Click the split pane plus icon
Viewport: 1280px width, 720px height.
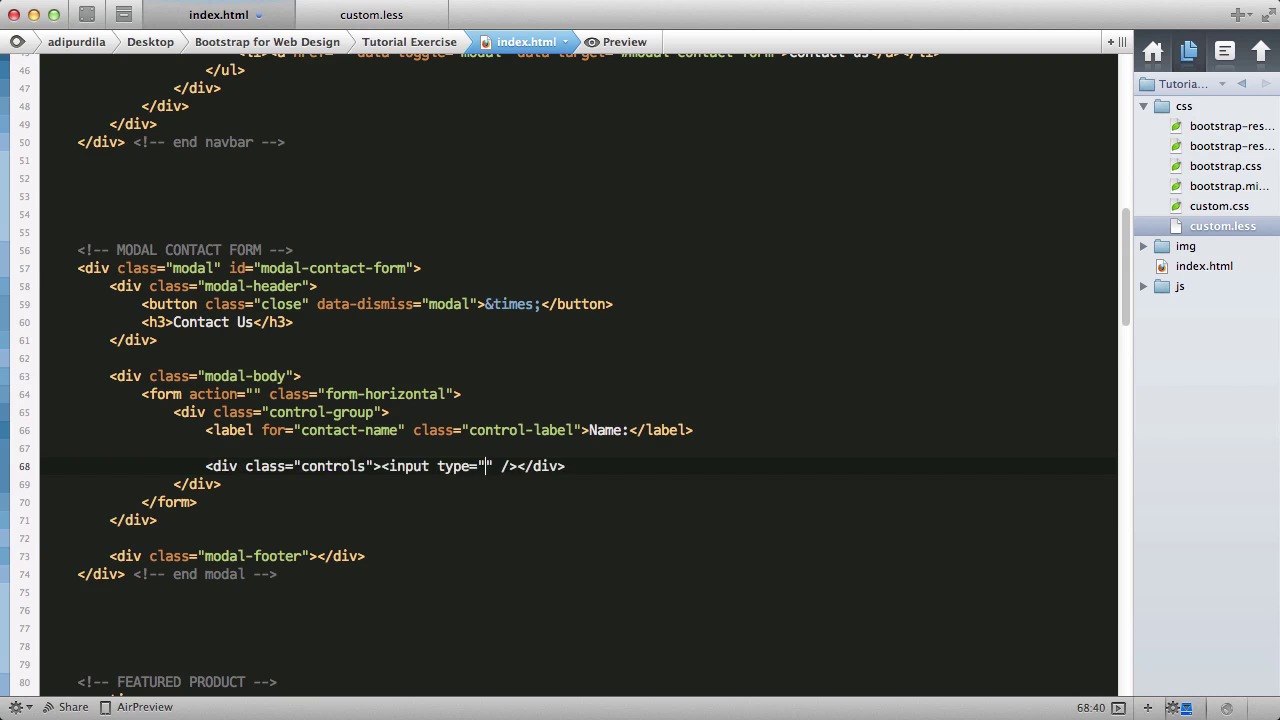1111,42
